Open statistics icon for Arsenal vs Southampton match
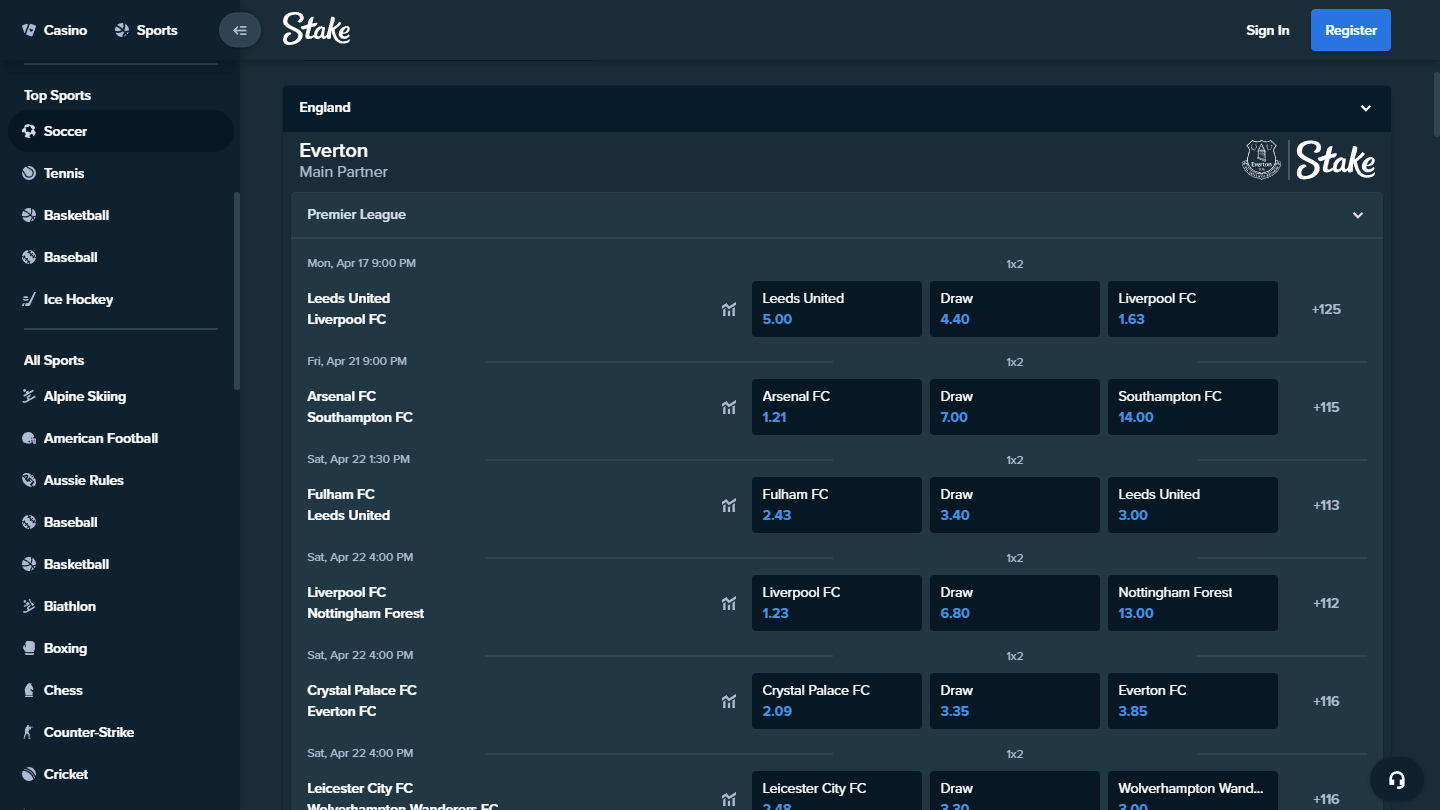Image resolution: width=1440 pixels, height=810 pixels. click(729, 407)
